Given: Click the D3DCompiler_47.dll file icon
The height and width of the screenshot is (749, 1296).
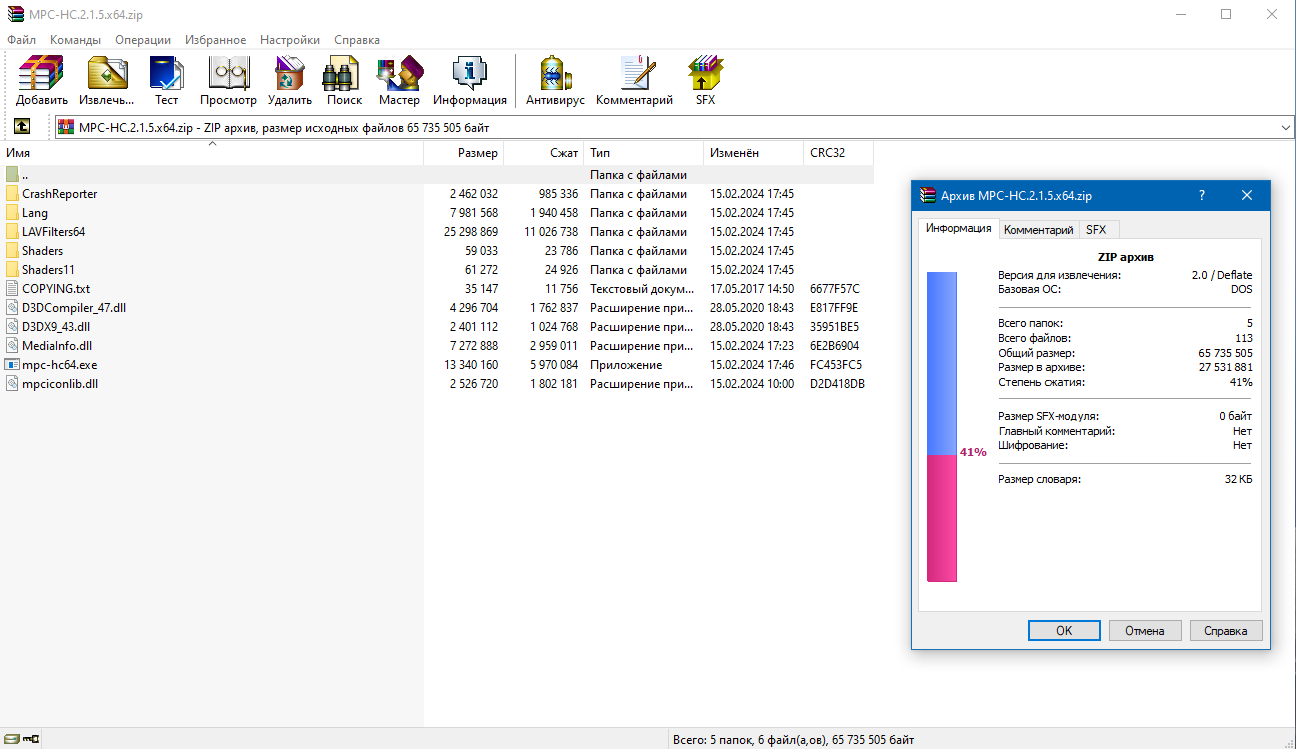Looking at the screenshot, I should coord(12,308).
